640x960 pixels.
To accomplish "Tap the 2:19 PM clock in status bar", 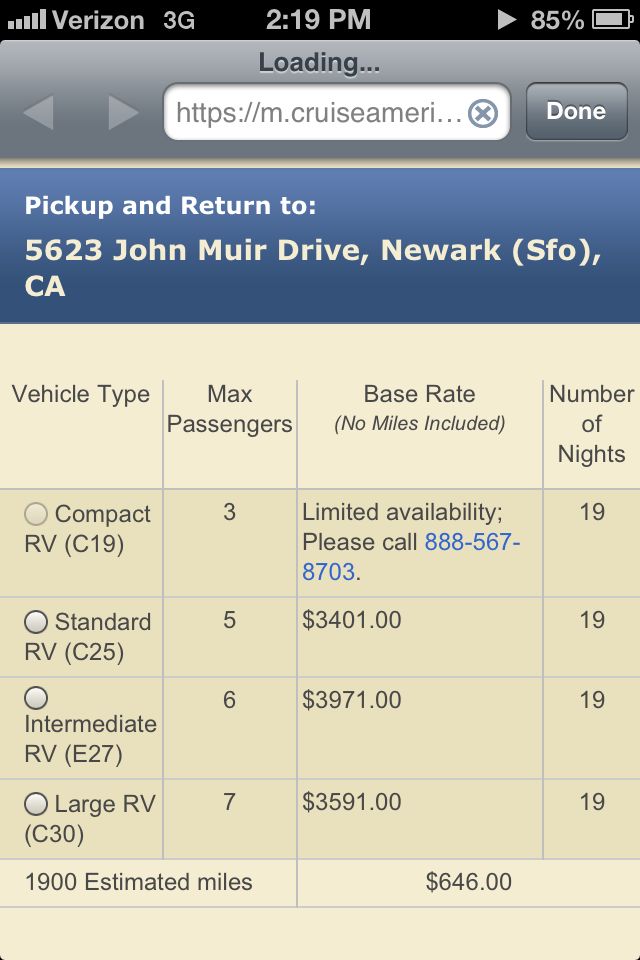I will [318, 20].
